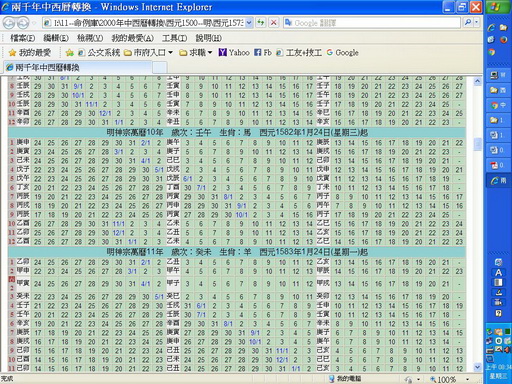
Task: Click the 明神宗萬曆11年 header row
Action: [x=237, y=252]
